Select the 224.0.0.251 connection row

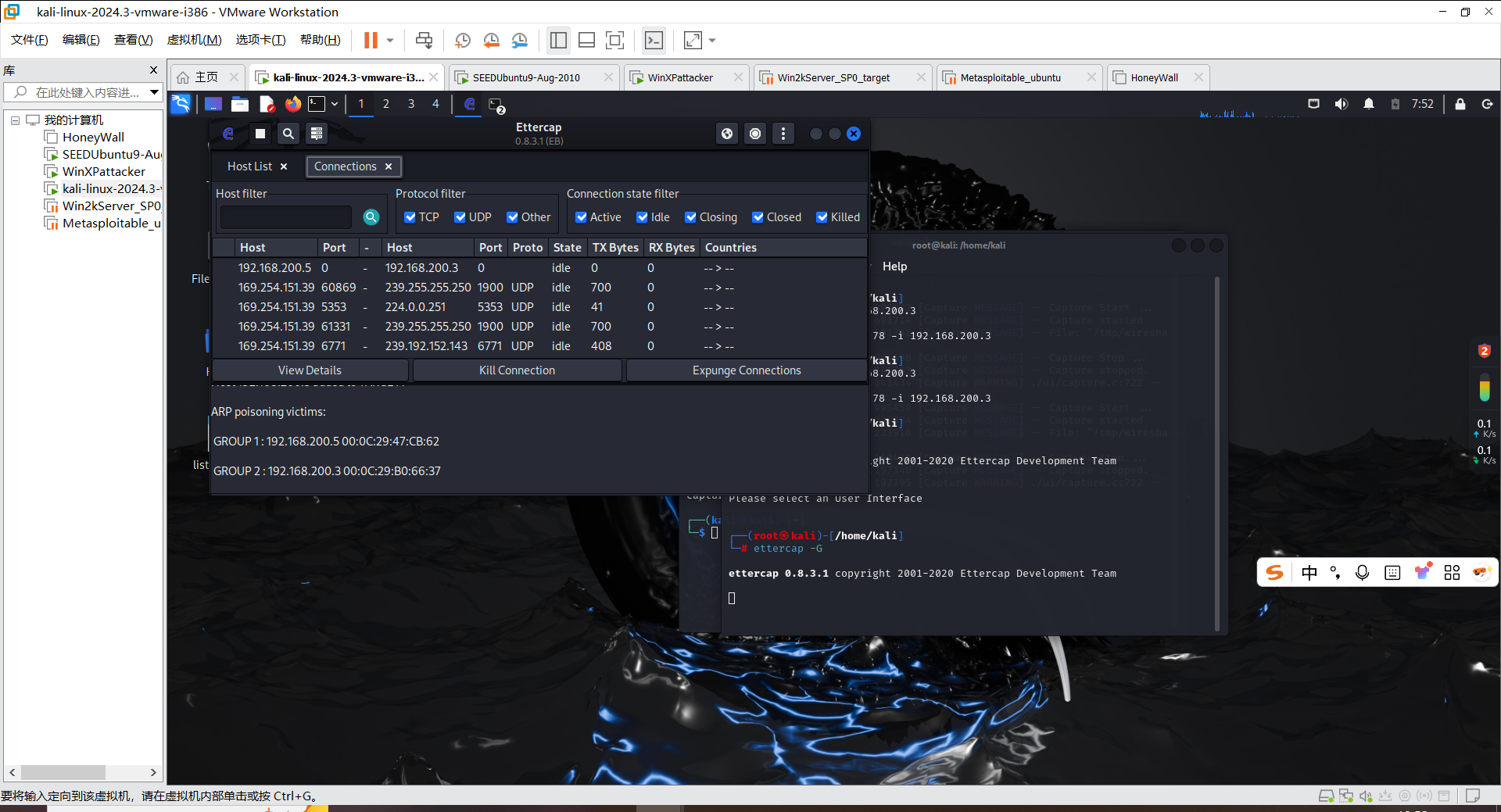point(539,307)
